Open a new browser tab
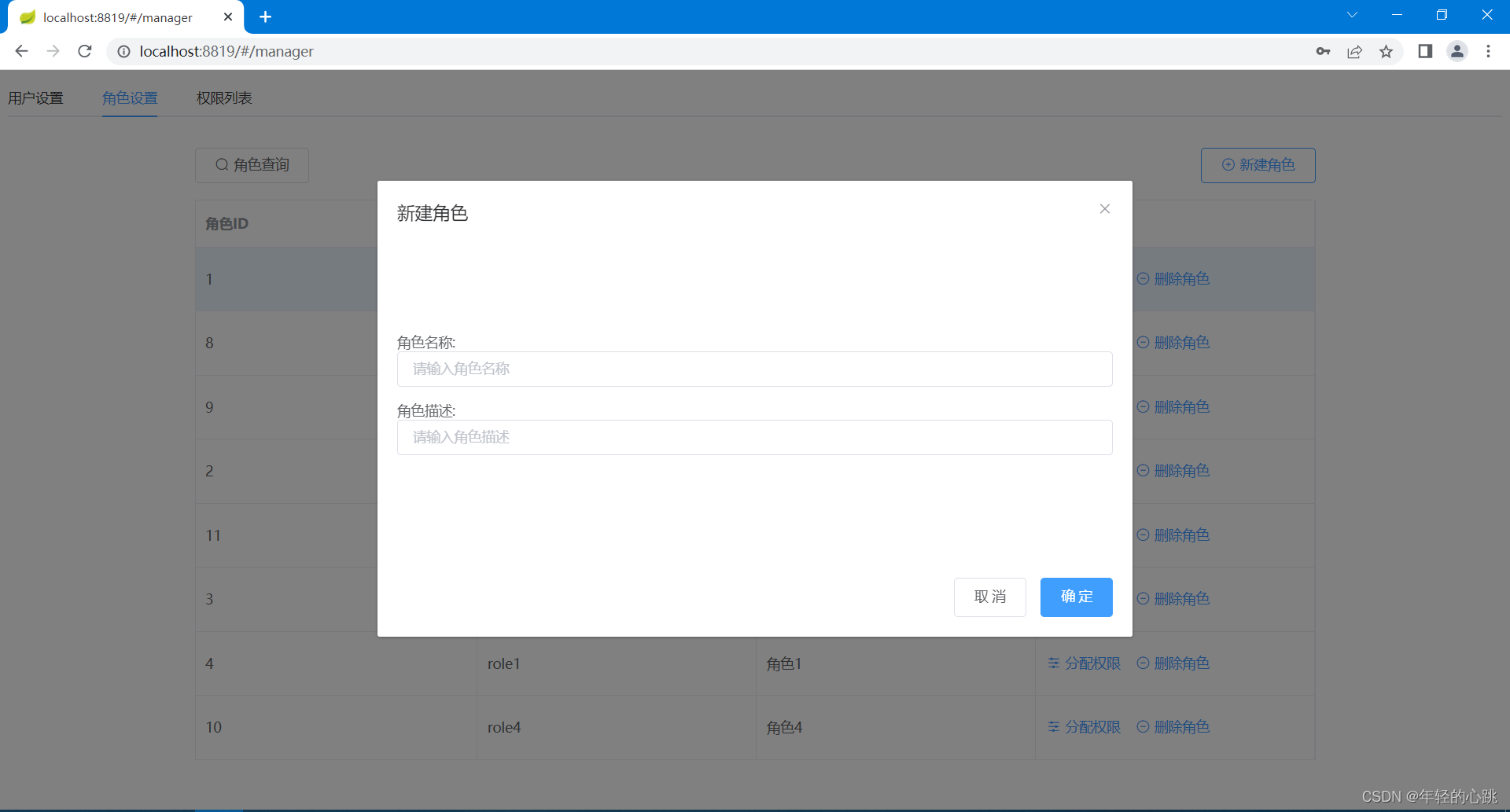Viewport: 1510px width, 812px height. [x=265, y=17]
